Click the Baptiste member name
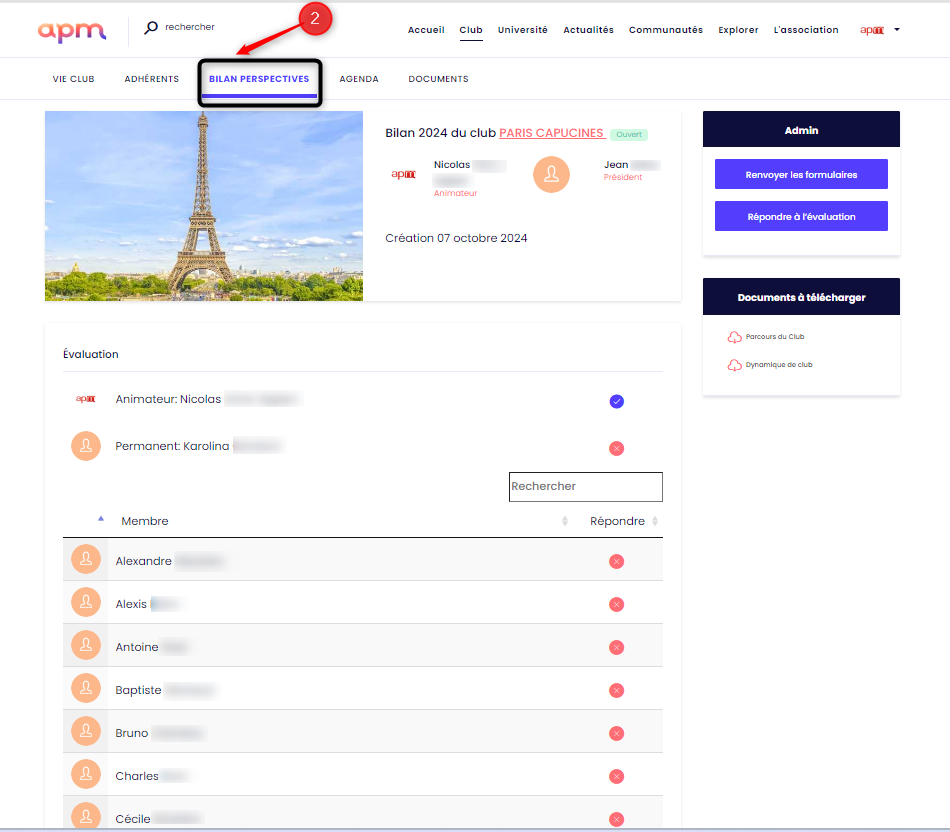Image resolution: width=950 pixels, height=832 pixels. pyautogui.click(x=138, y=690)
